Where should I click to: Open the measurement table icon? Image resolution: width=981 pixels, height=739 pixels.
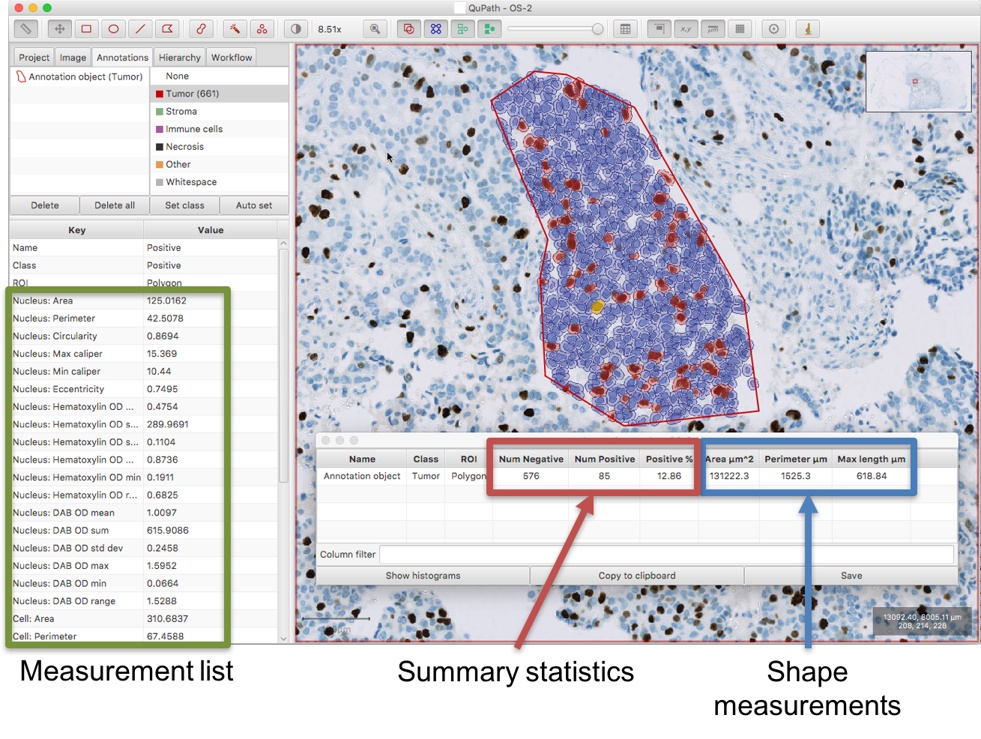625,29
